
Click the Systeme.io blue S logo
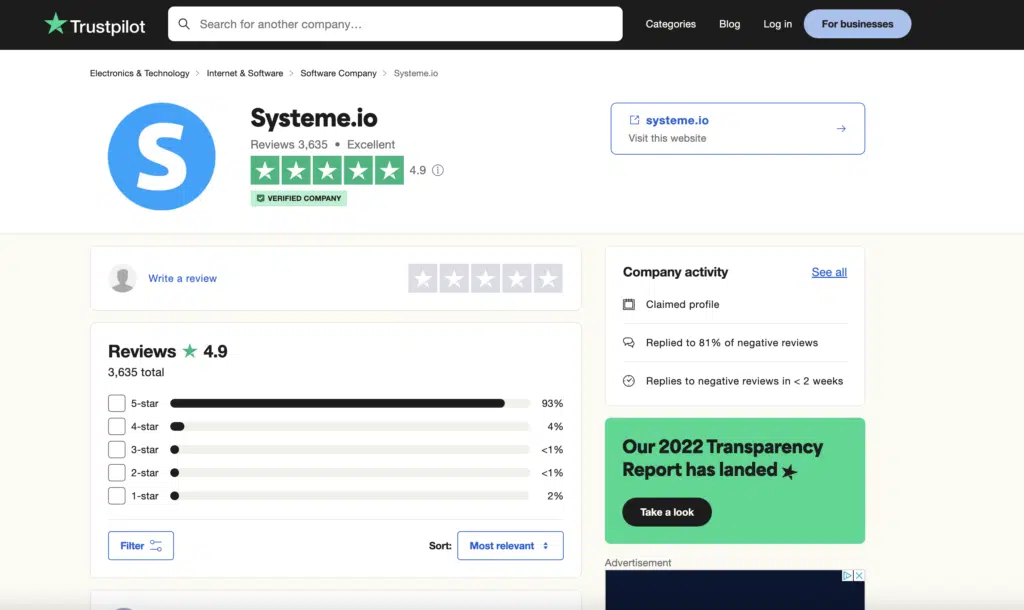161,156
